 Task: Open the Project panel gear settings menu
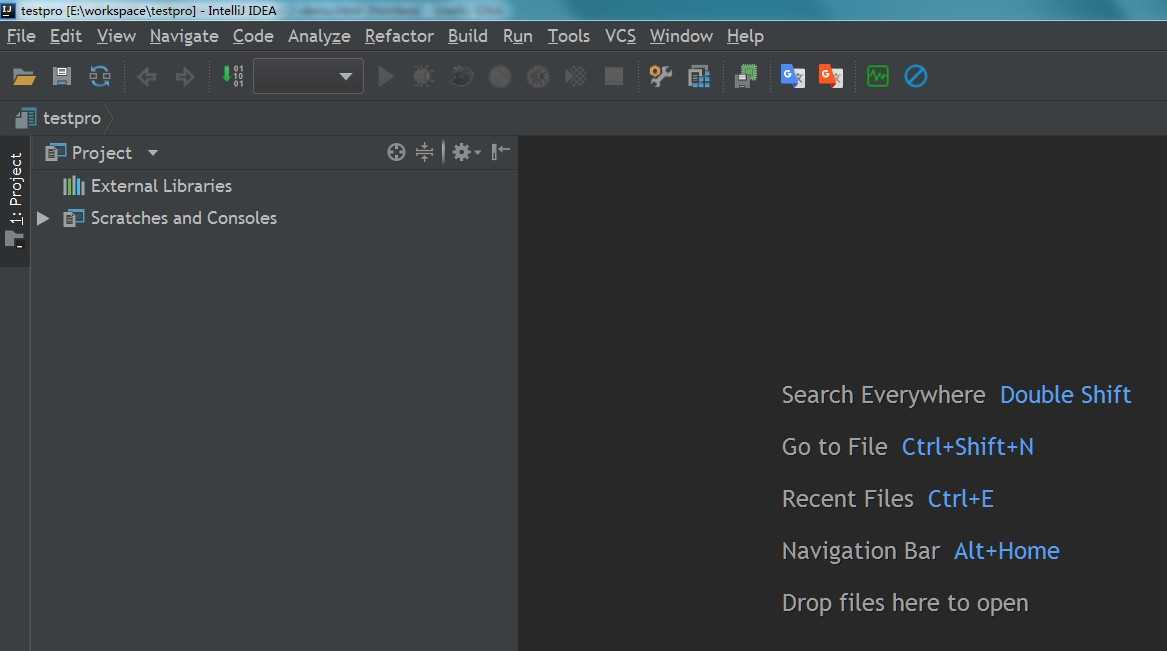466,153
